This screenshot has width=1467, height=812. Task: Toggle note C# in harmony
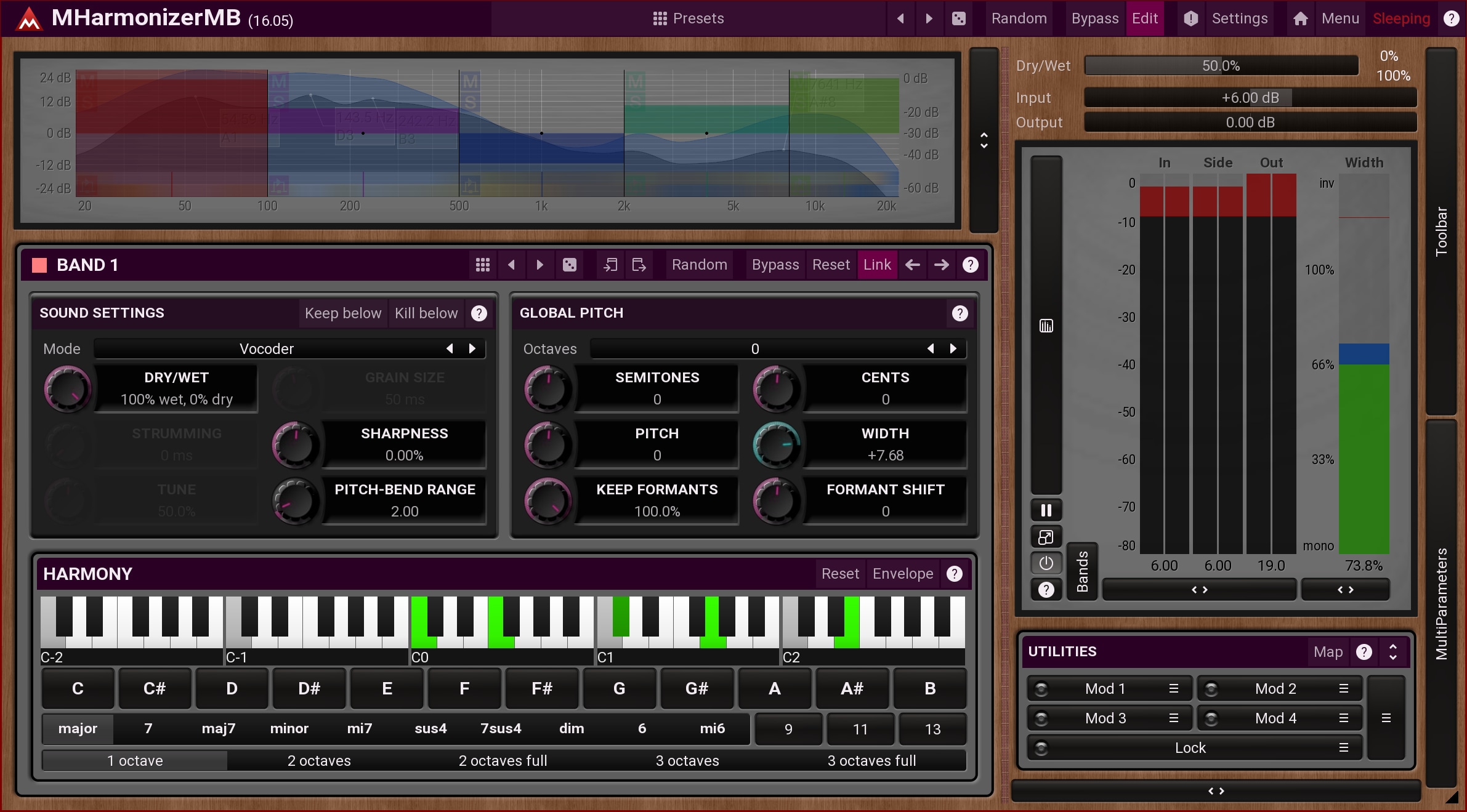155,688
